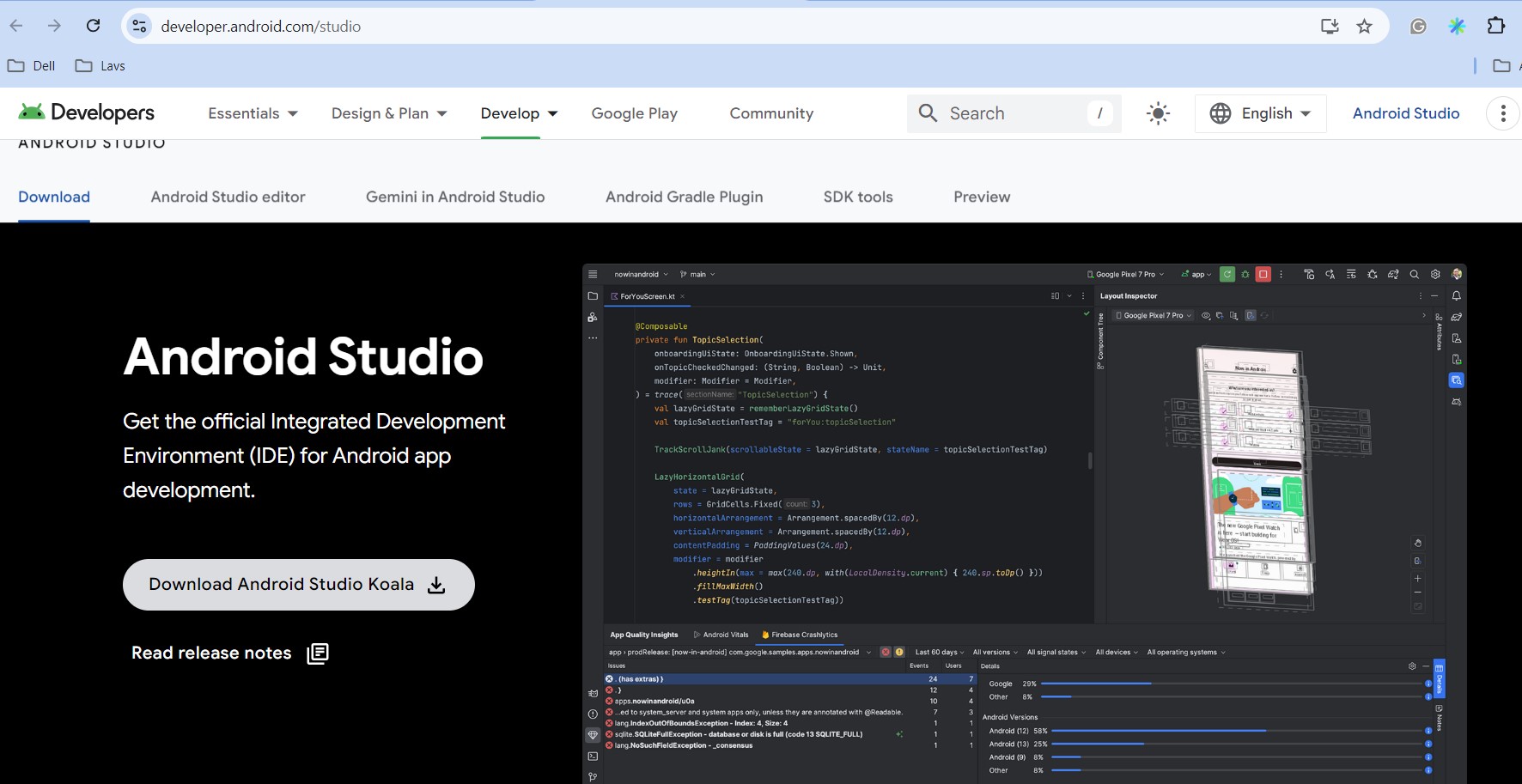Open the Project folder tool window icon

(x=593, y=296)
